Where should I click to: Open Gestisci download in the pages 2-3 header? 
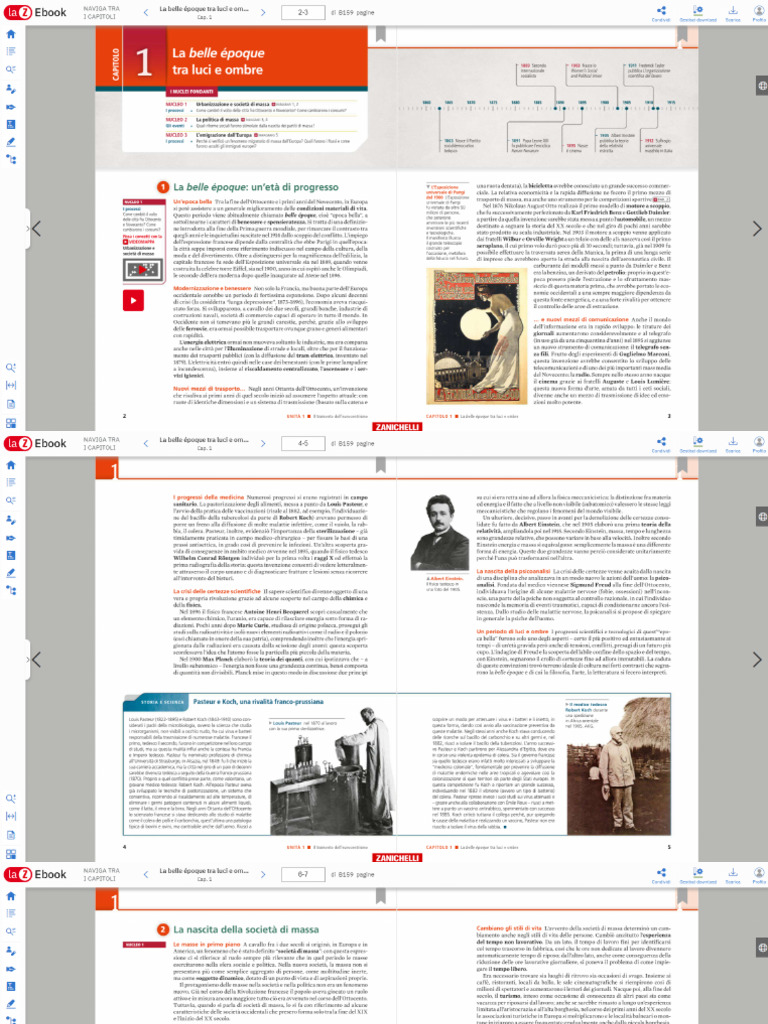697,14
